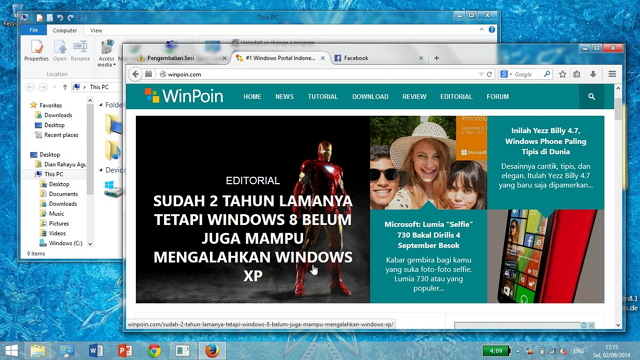Open the Firefox hamburger menu
This screenshot has height=360, width=640.
point(612,74)
